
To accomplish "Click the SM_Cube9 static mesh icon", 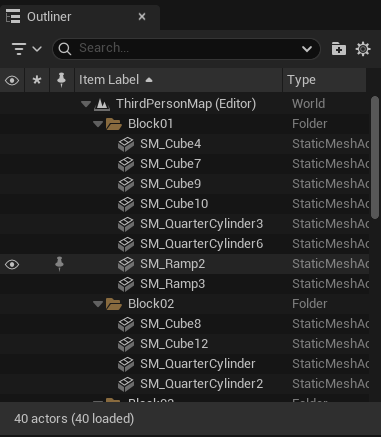I will tap(126, 184).
